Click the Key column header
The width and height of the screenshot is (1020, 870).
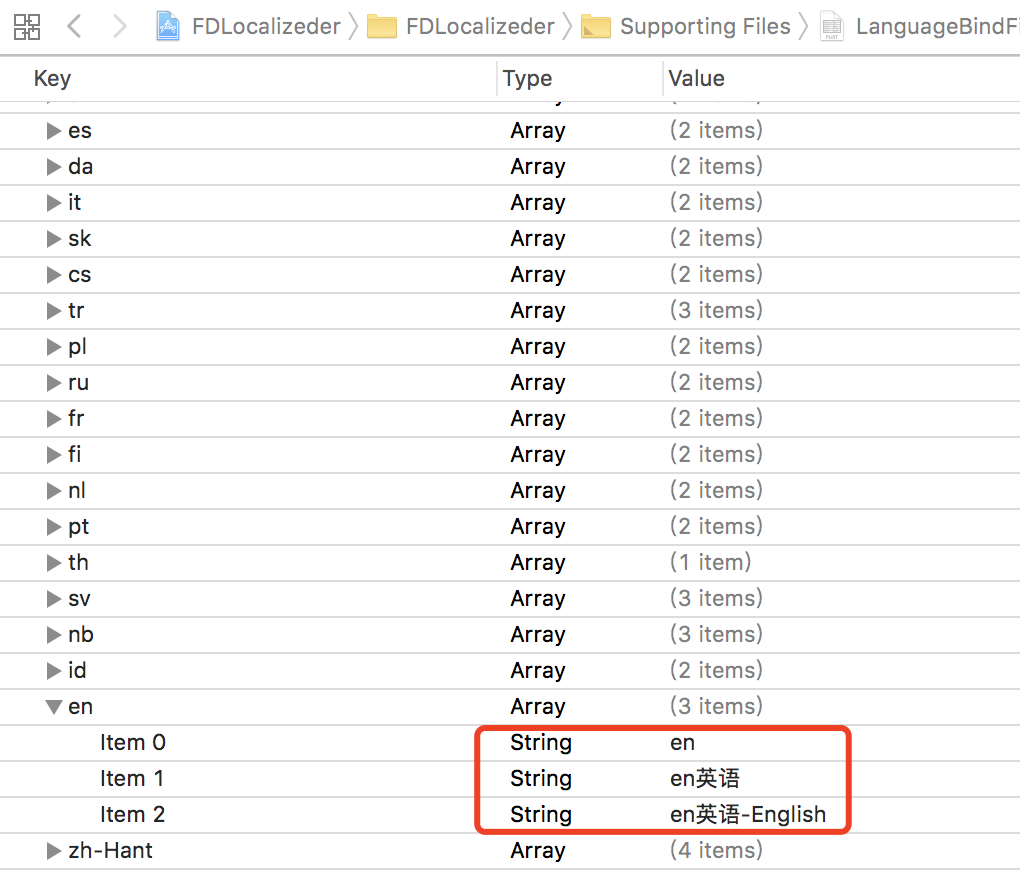pos(53,79)
